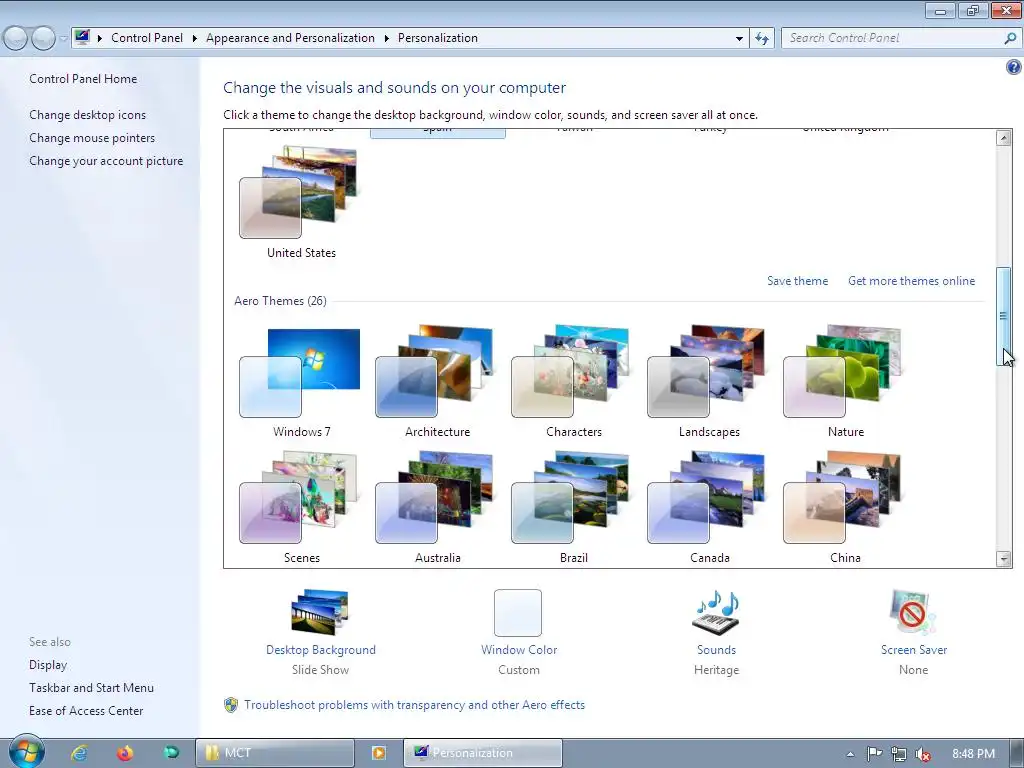Select the Characters theme
This screenshot has height=768, width=1024.
point(573,371)
